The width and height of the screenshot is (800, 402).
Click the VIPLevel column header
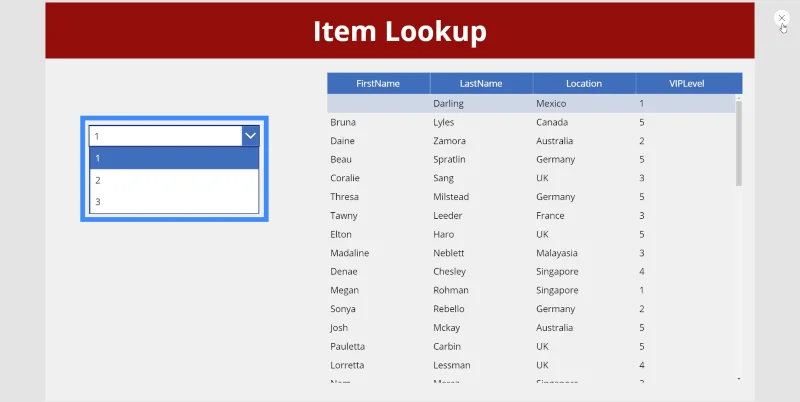tap(687, 84)
